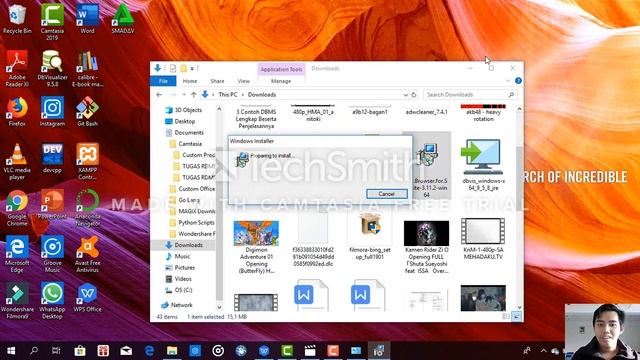Open Microsoft Store from the taskbar
The image size is (640, 360).
(80, 351)
